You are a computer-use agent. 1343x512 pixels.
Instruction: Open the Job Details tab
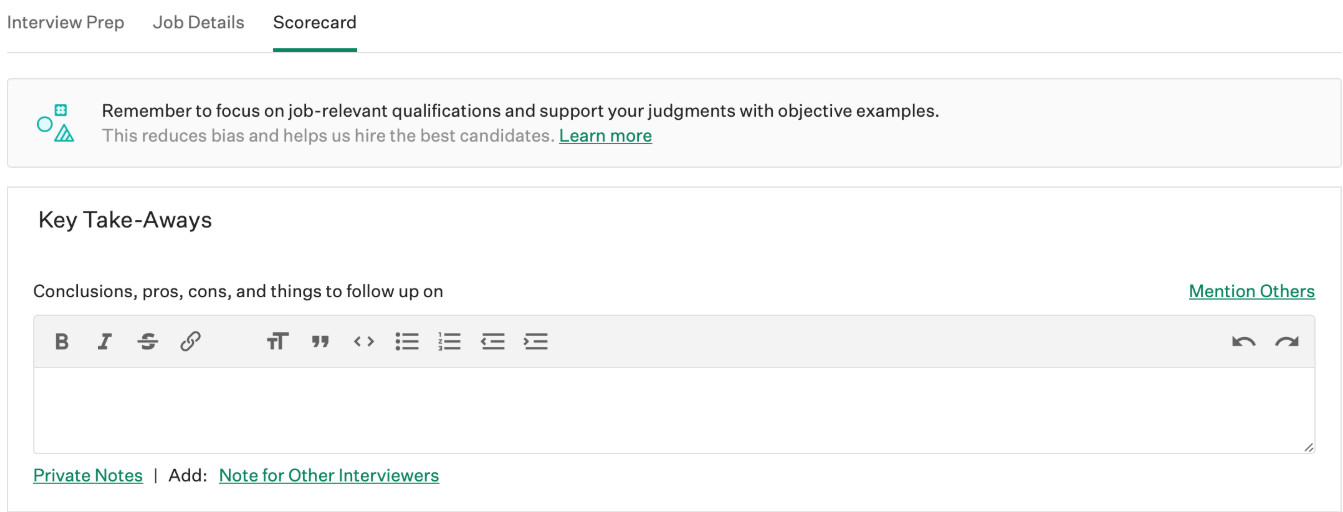pyautogui.click(x=198, y=22)
